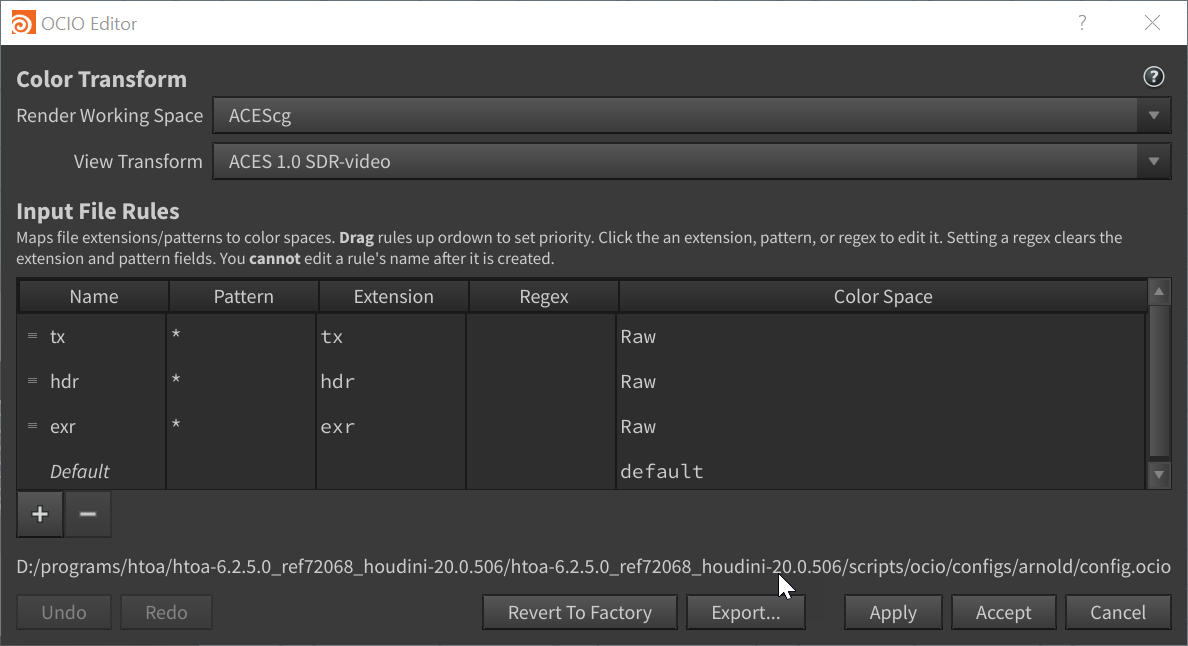Screen dimensions: 1188x646
Task: Select the hdr rule name
Action: click(64, 381)
